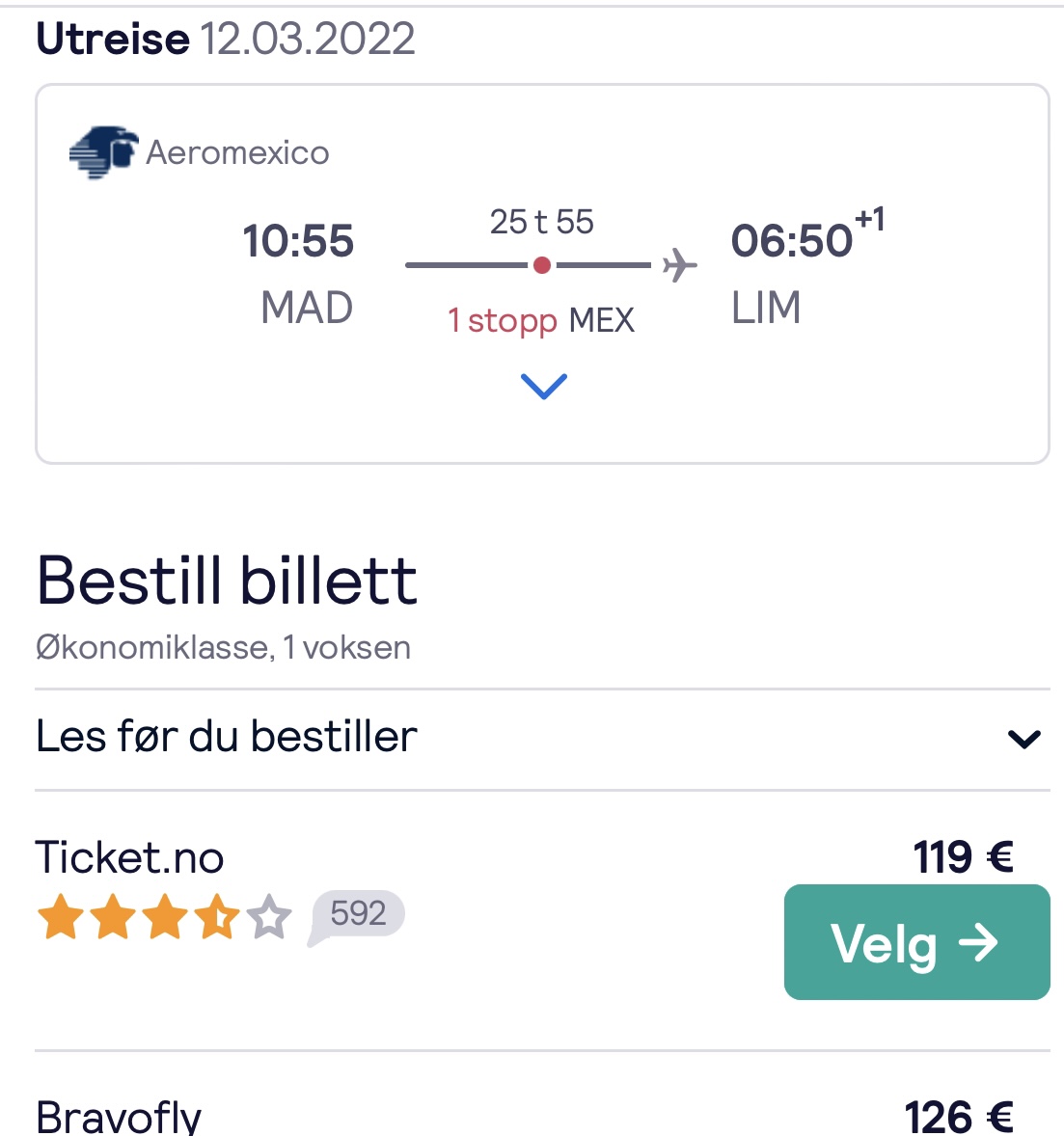Click the Utreise 12.03.2022 heading

[226, 39]
